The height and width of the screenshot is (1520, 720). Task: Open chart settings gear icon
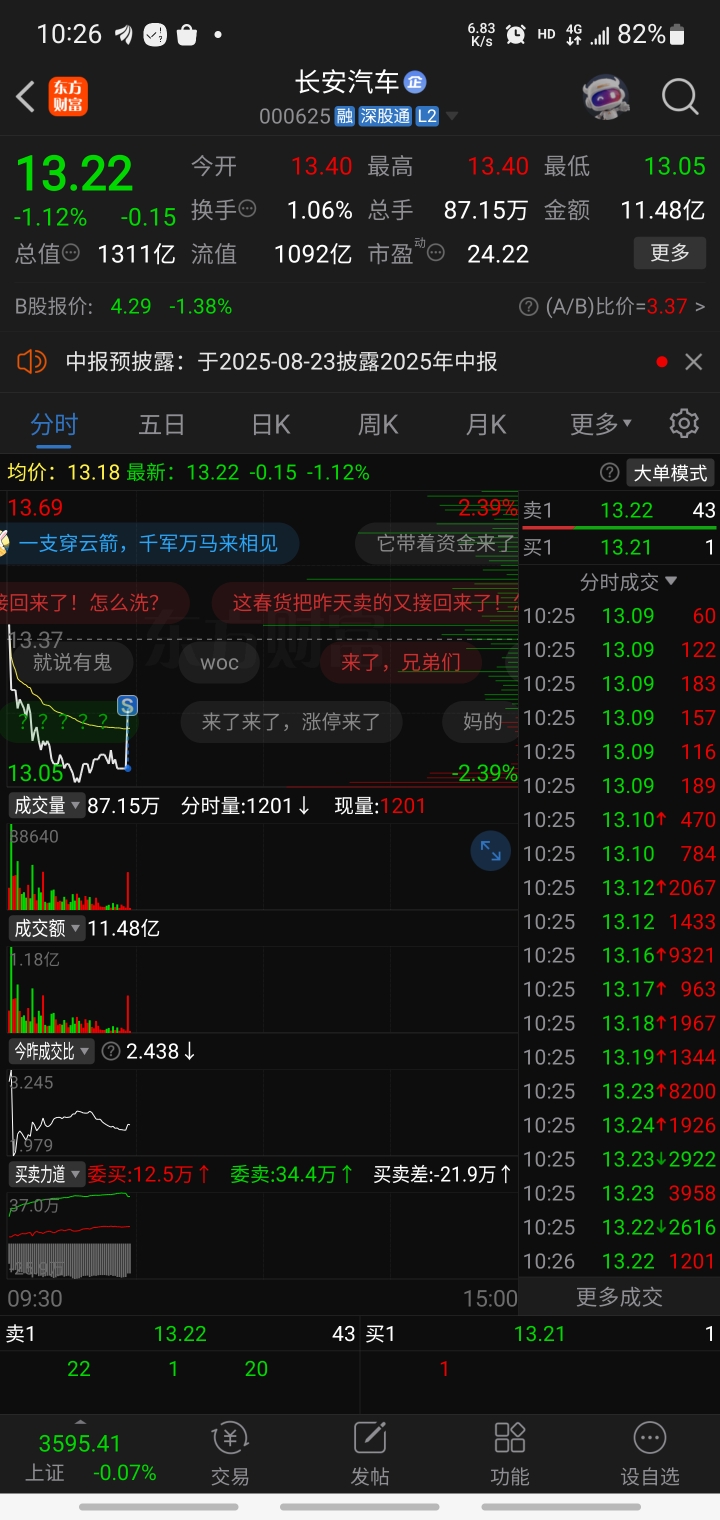(x=684, y=423)
